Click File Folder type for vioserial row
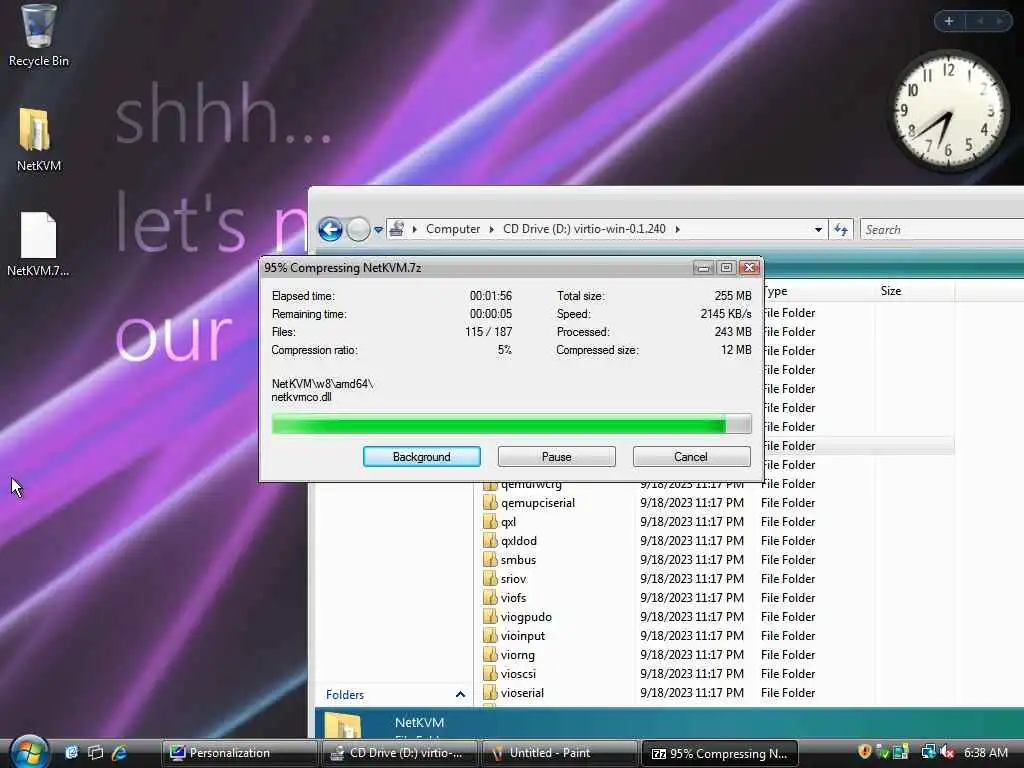This screenshot has width=1024, height=768. [788, 693]
